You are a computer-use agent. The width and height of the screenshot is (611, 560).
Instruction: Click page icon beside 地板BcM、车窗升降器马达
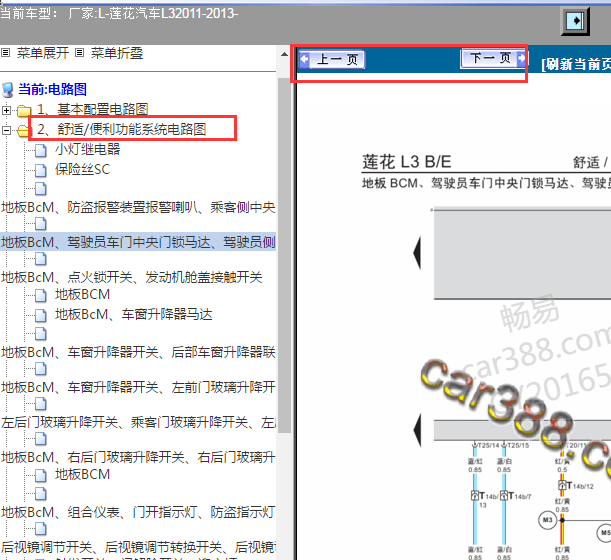tap(41, 315)
